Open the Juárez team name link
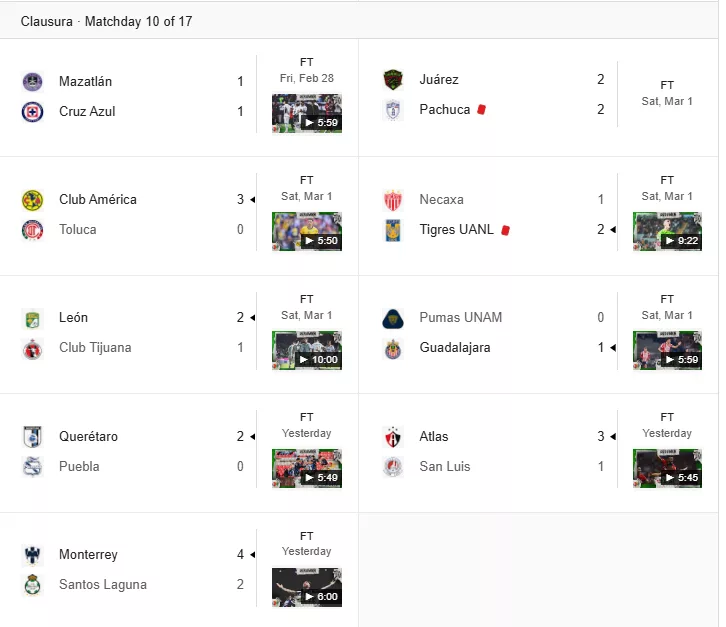 tap(439, 80)
